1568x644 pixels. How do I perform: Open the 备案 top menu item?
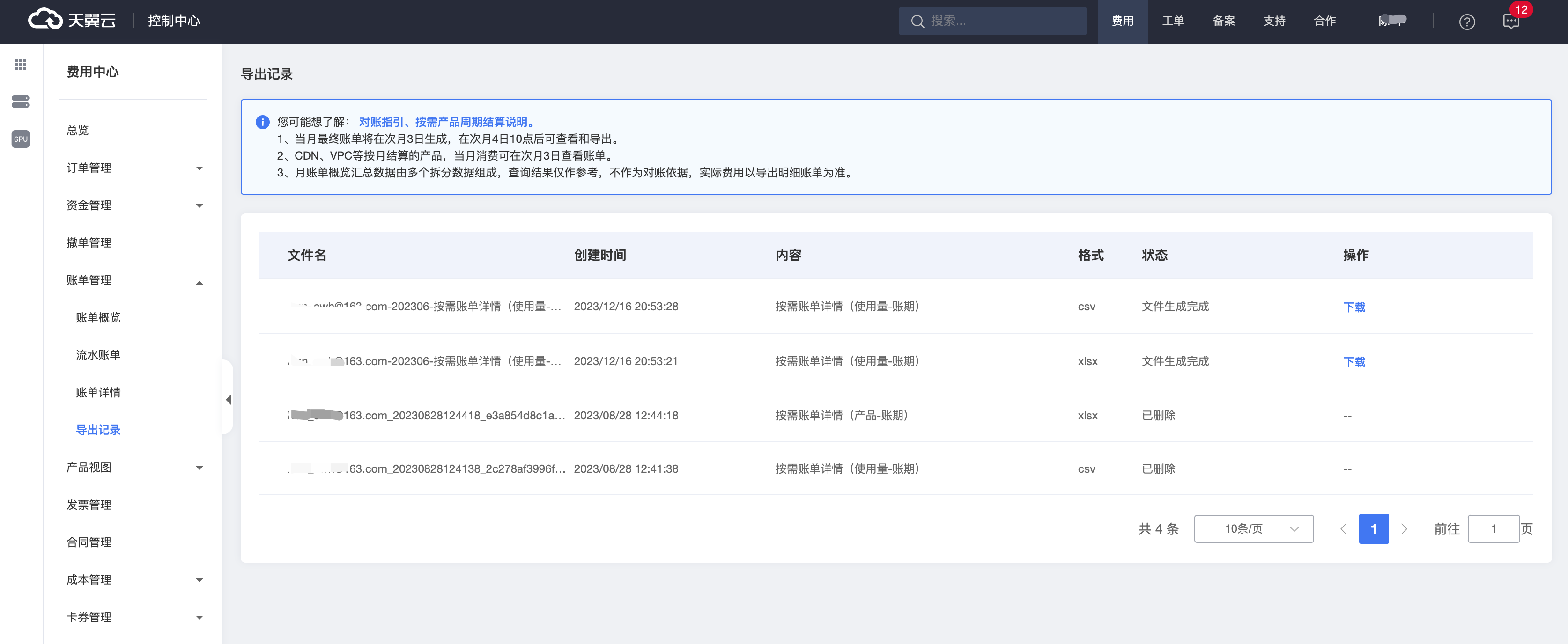pyautogui.click(x=1223, y=21)
